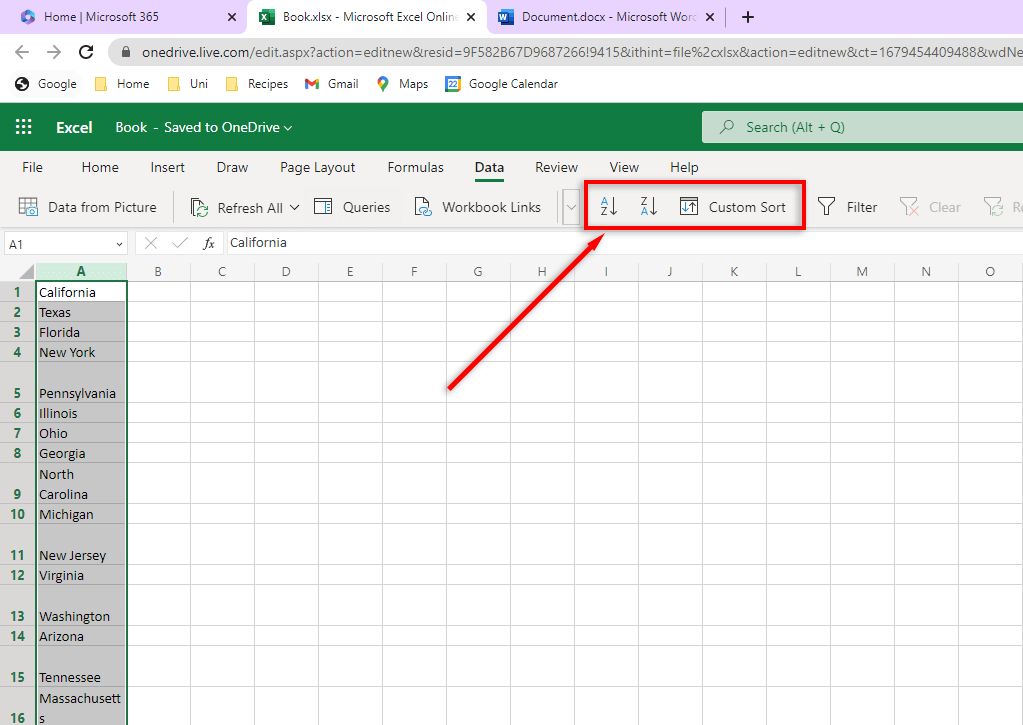Open the View ribbon tab
Image resolution: width=1023 pixels, height=725 pixels.
(x=624, y=167)
